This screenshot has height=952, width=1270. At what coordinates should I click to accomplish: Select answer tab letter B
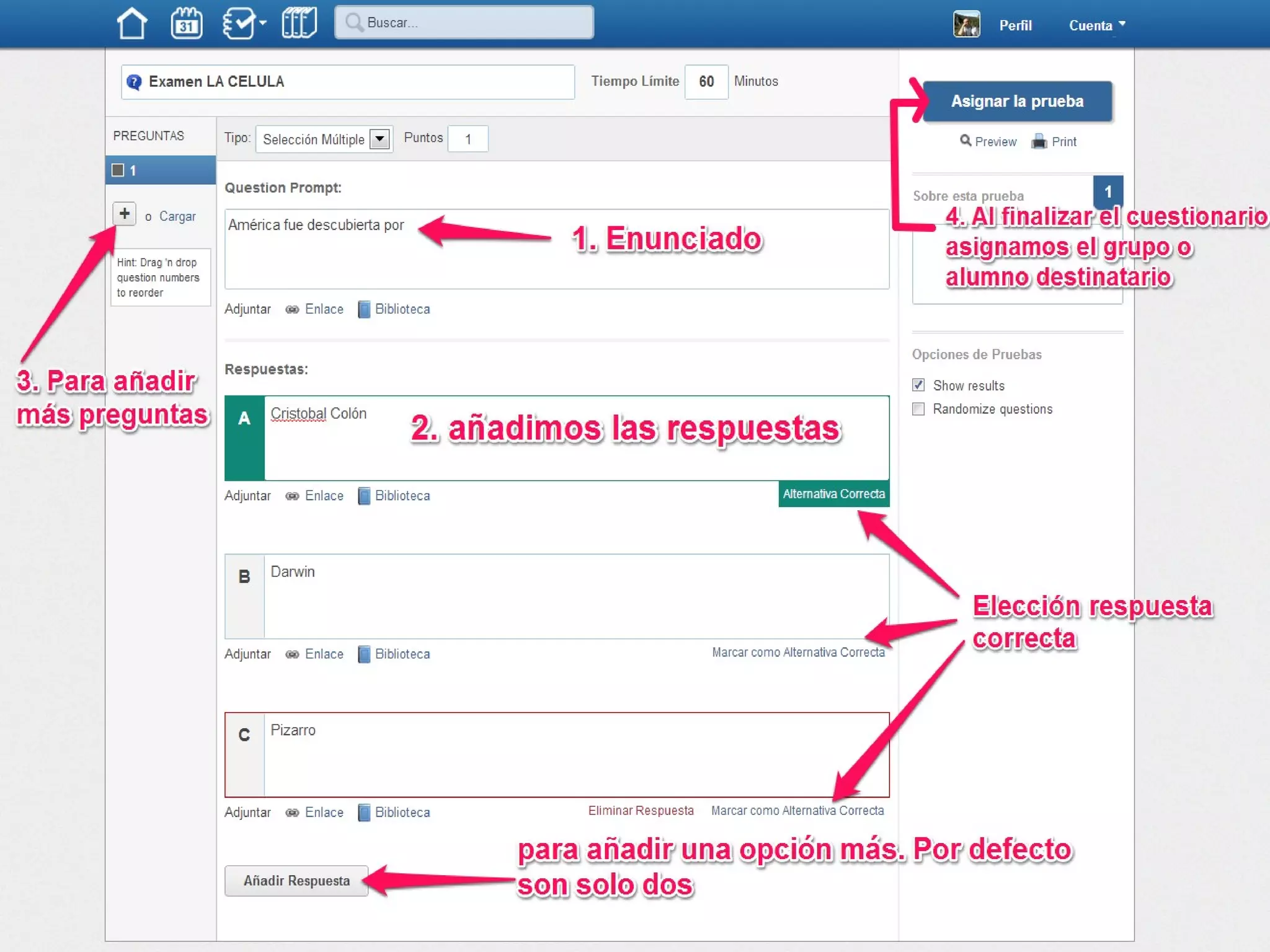(x=244, y=577)
